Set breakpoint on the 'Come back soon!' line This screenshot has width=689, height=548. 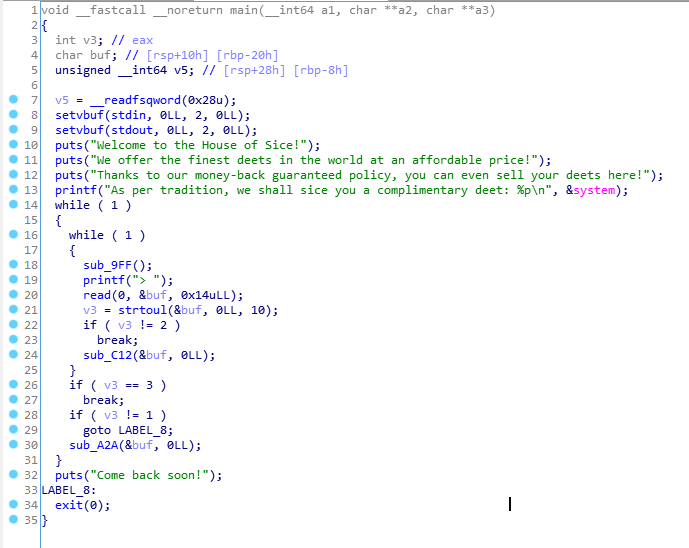pos(14,474)
